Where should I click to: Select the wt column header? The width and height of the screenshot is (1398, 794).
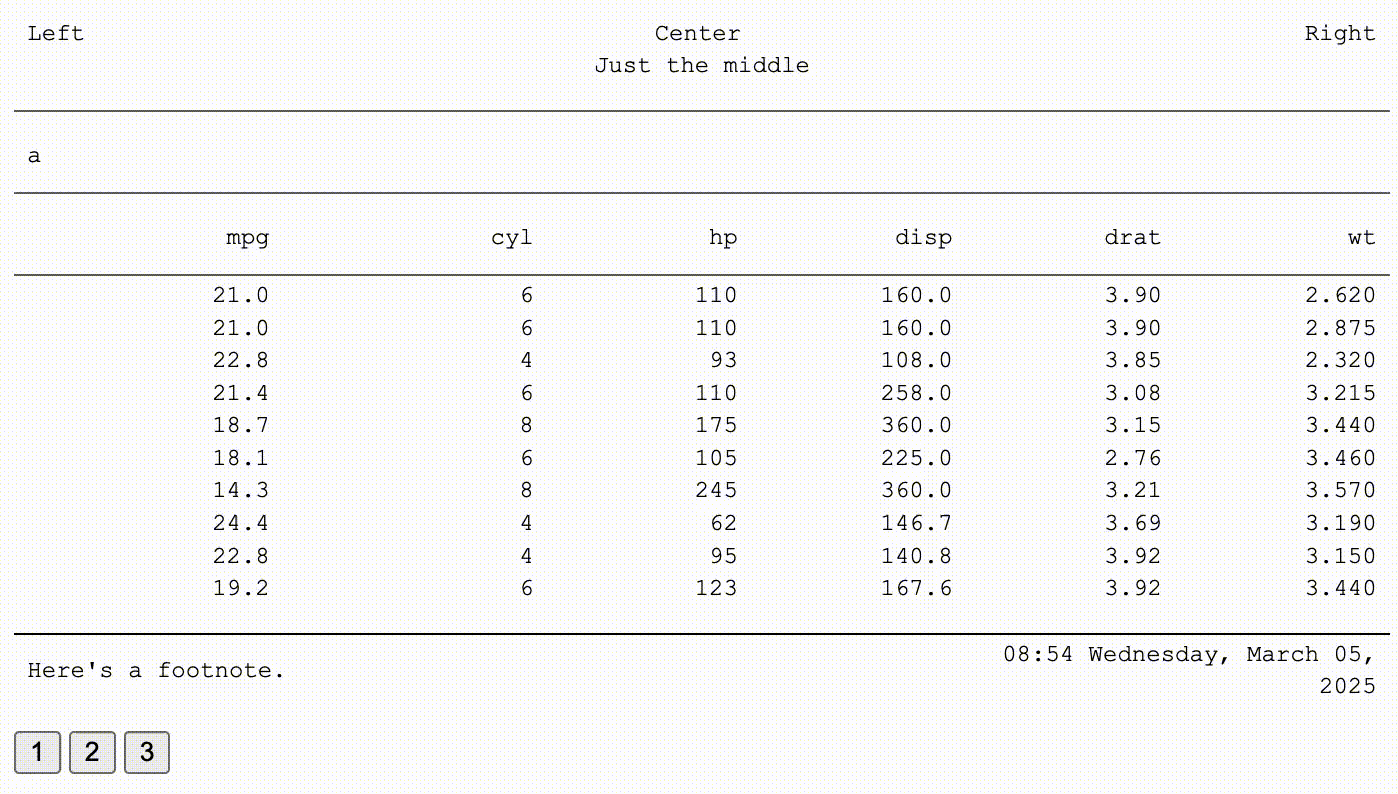[1361, 238]
